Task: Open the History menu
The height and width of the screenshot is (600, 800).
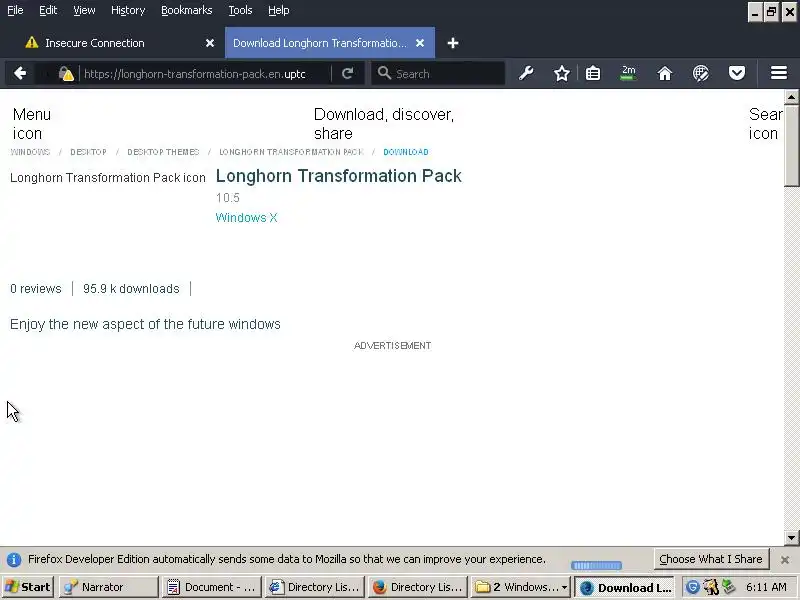Action: pyautogui.click(x=128, y=10)
